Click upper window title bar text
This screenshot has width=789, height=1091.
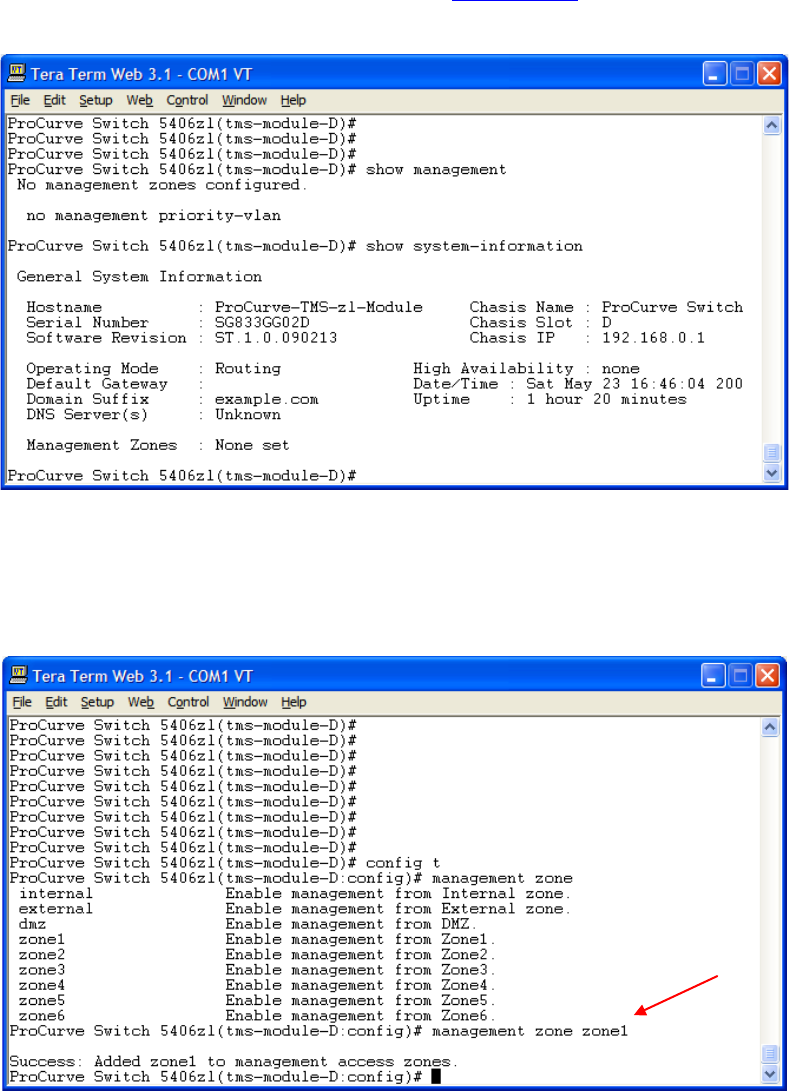[x=141, y=74]
